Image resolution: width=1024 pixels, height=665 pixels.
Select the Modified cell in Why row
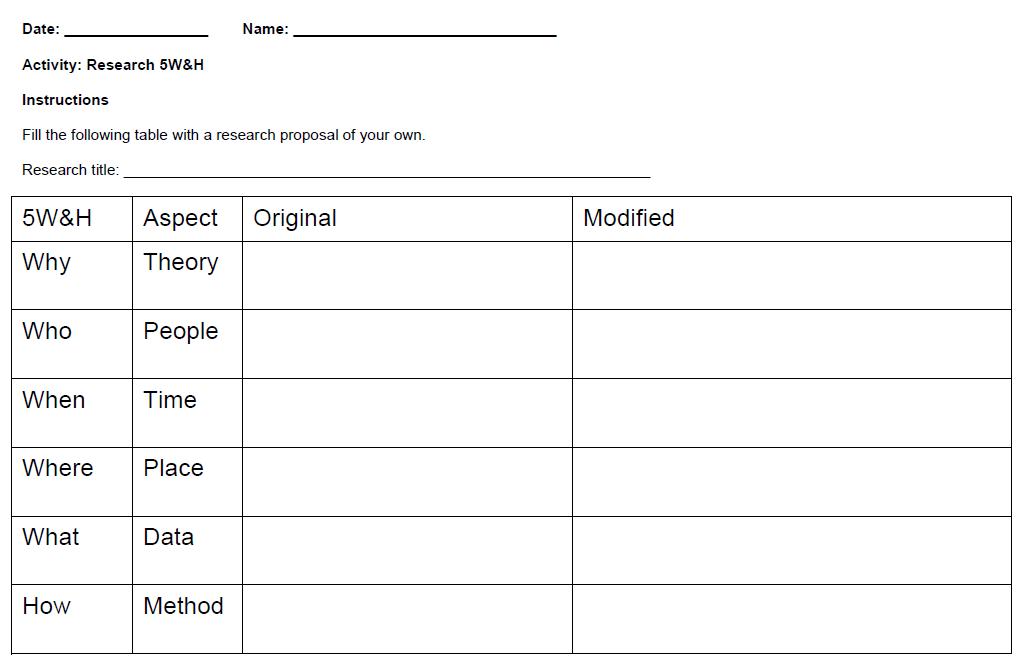[x=791, y=275]
